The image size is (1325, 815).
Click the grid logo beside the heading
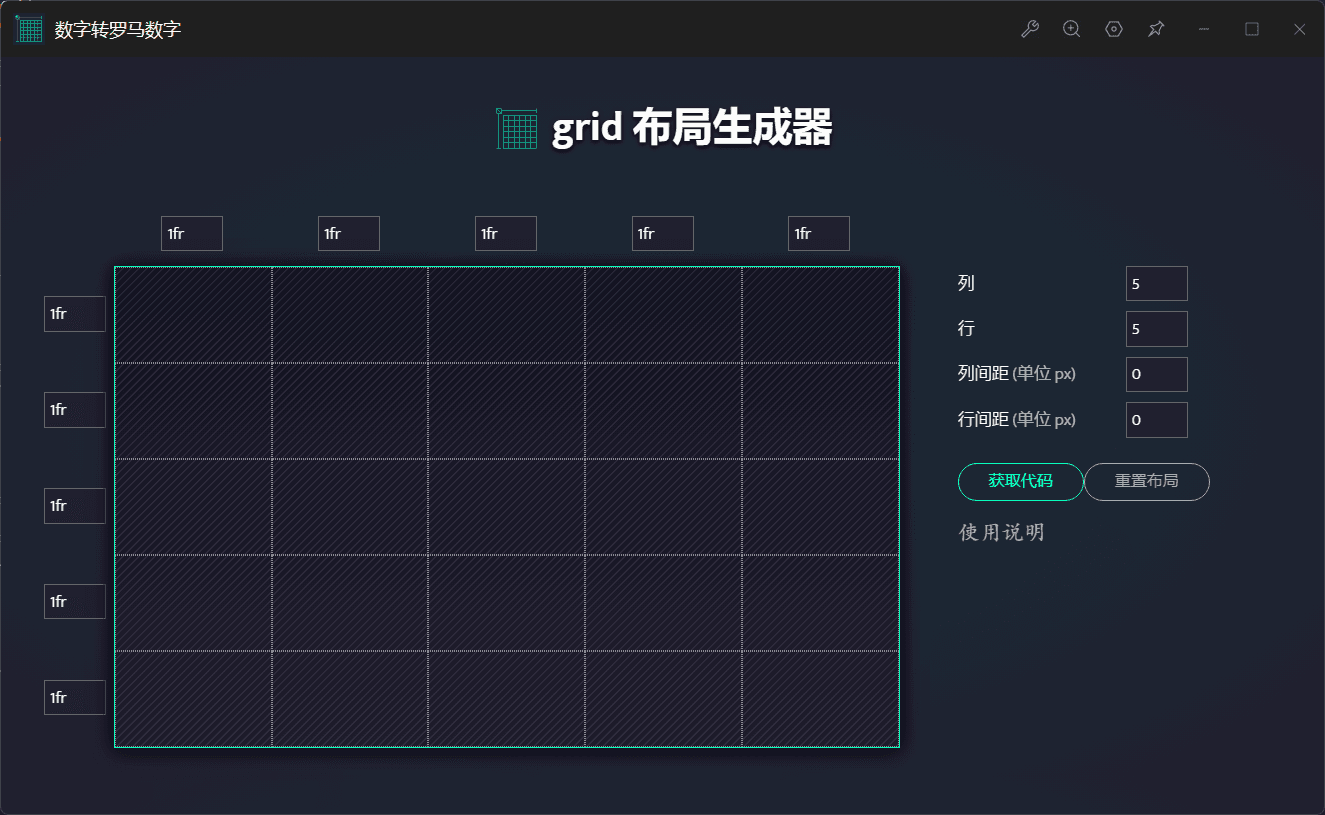[517, 129]
